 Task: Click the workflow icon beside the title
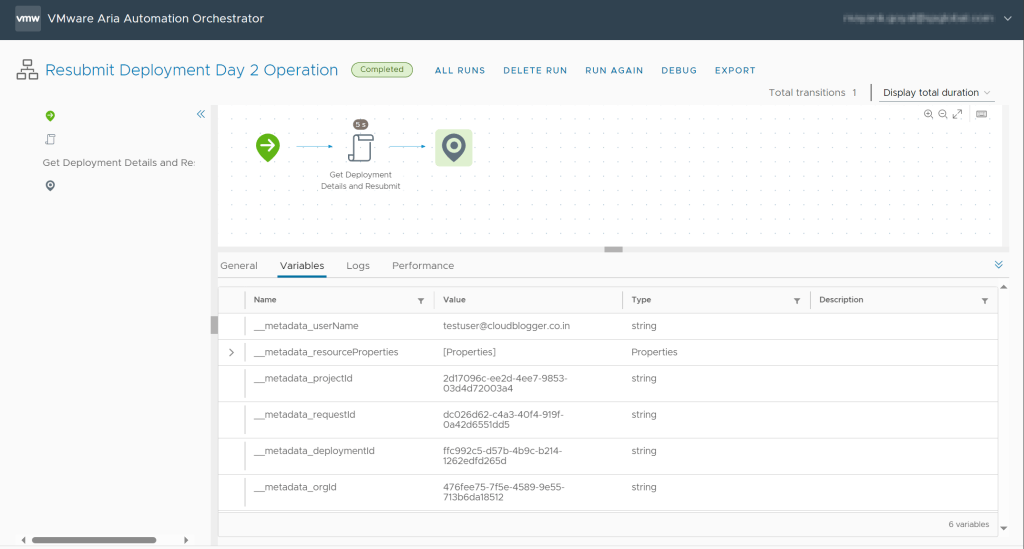27,70
